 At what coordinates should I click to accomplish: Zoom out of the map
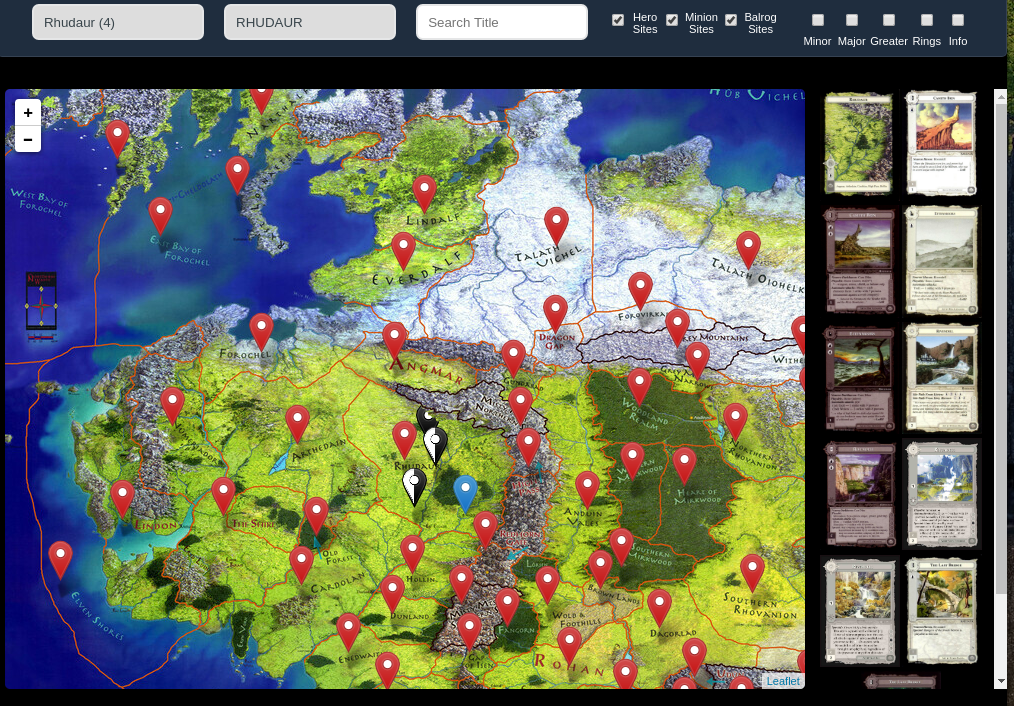coord(28,139)
